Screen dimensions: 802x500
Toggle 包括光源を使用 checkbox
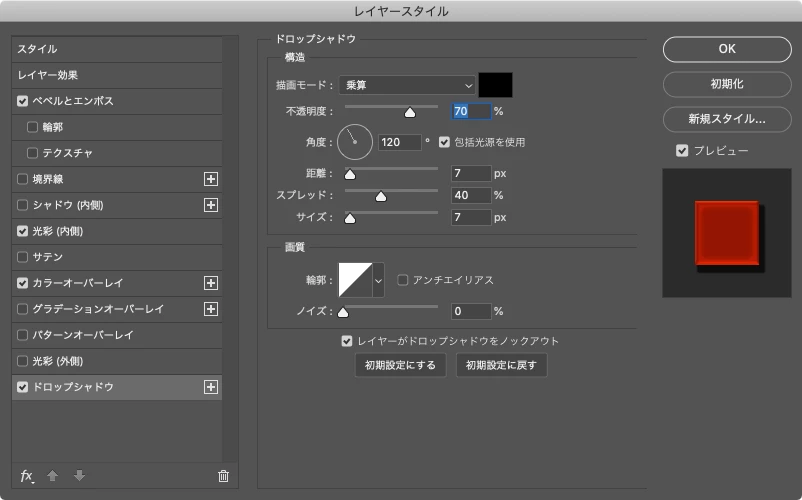click(444, 142)
